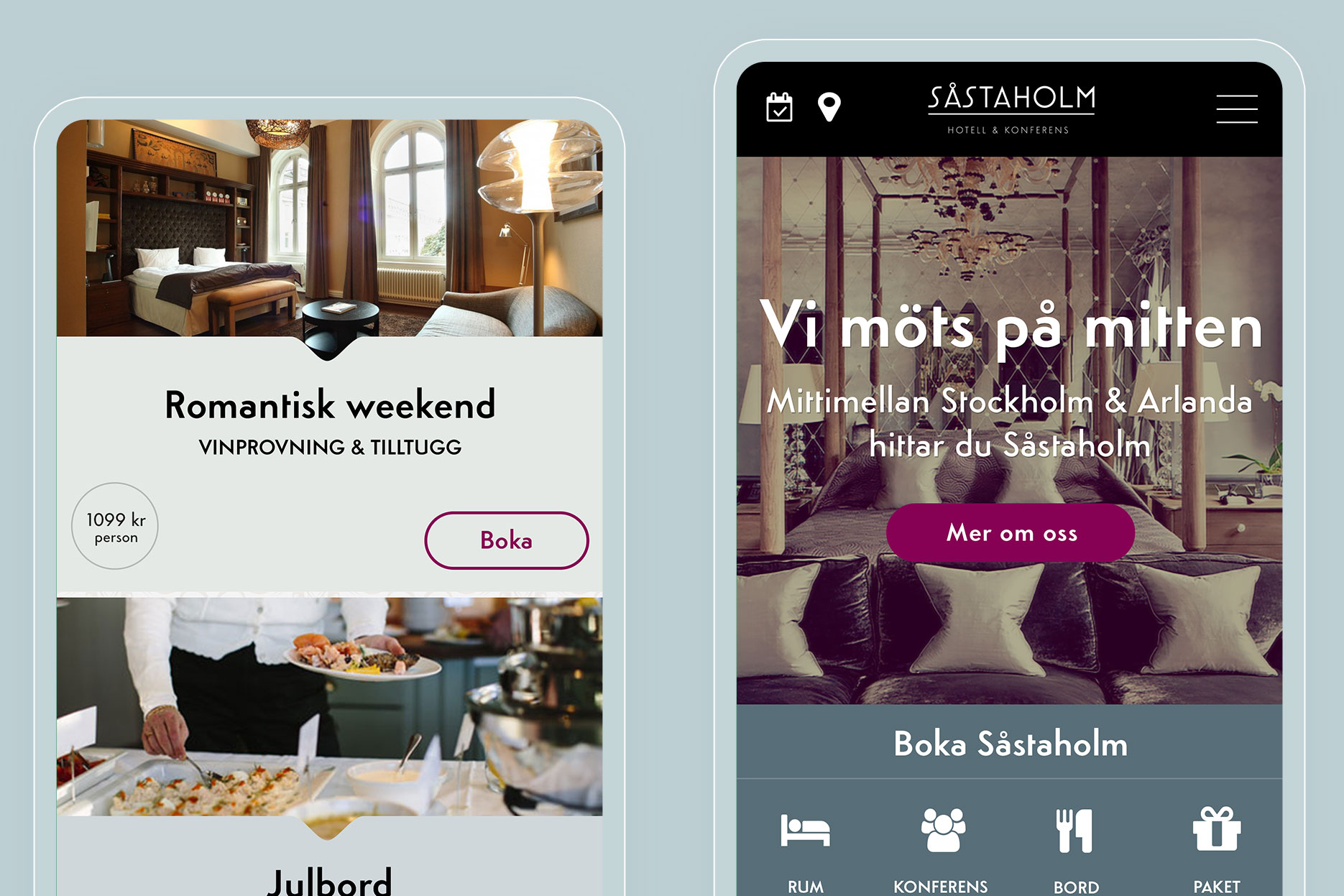The width and height of the screenshot is (1344, 896).
Task: Open the KONFERENS tab label
Action: (940, 887)
